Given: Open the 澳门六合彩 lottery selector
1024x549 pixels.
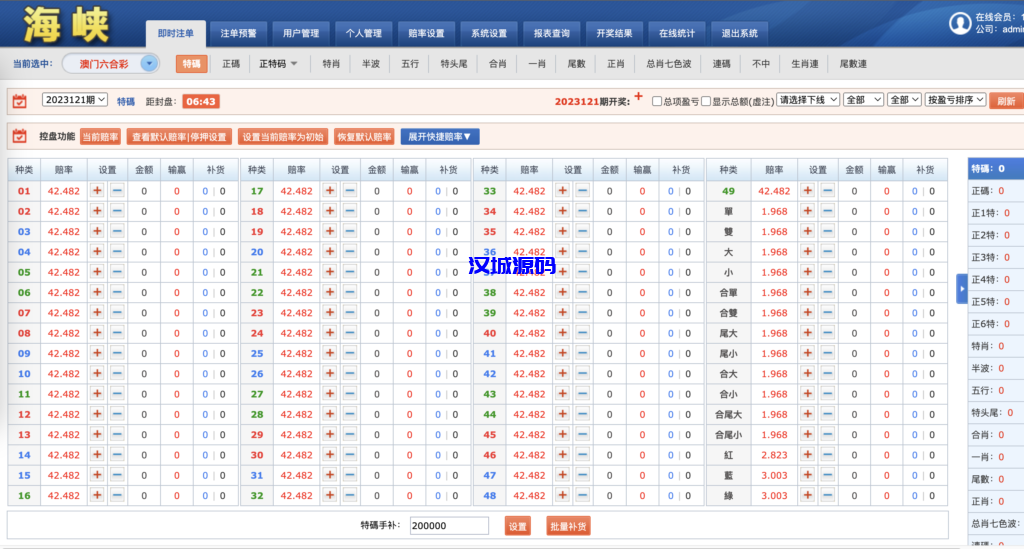Looking at the screenshot, I should coord(111,63).
